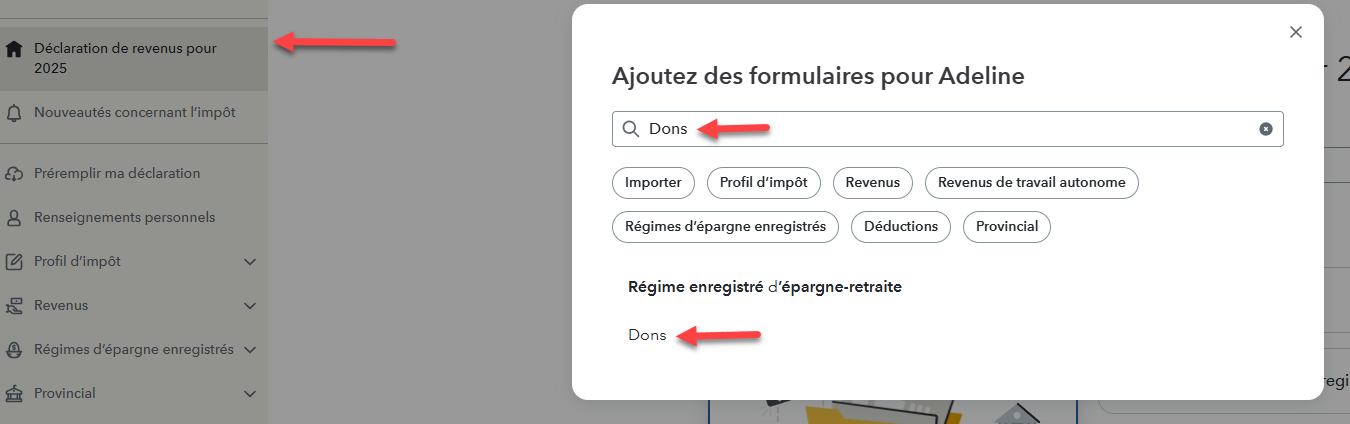Screen dimensions: 1350x424
Task: Open Régime enregistré d'épargne-retraite result
Action: click(765, 287)
